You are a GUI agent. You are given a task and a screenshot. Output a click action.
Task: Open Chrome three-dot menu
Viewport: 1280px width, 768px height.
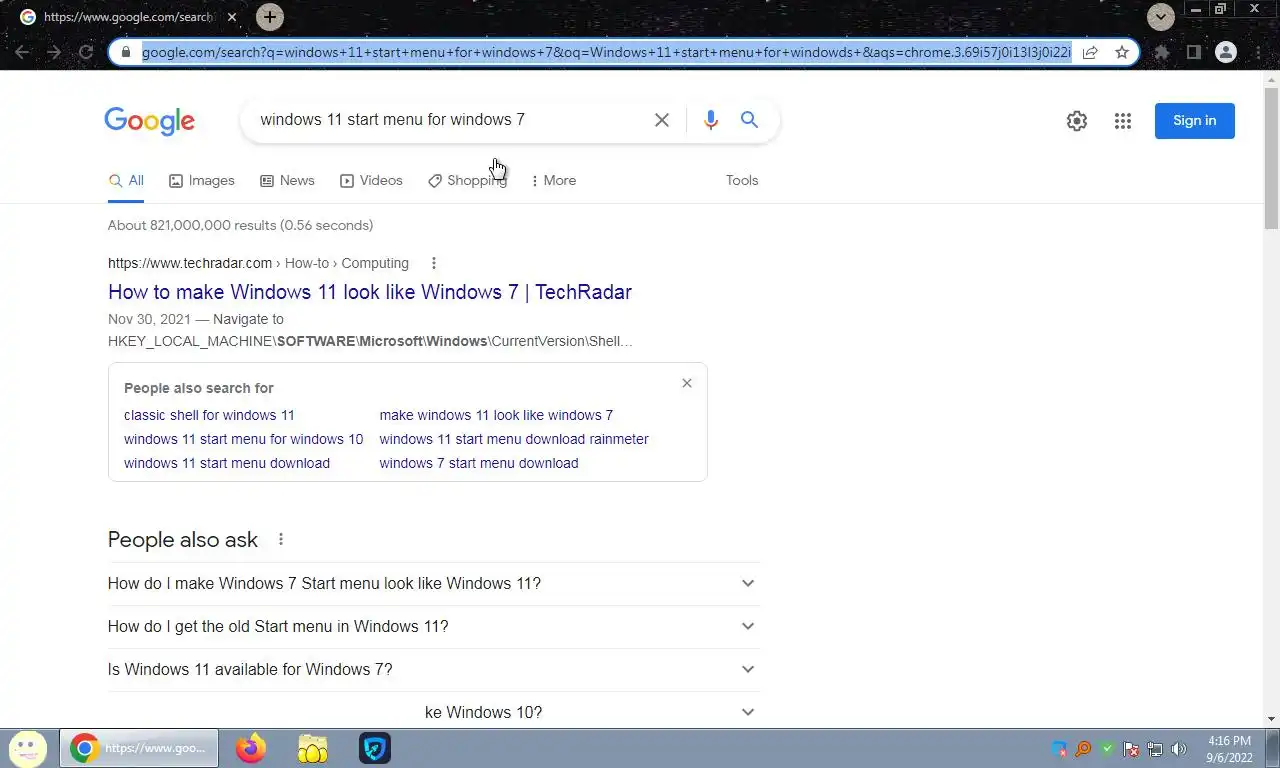1257,52
